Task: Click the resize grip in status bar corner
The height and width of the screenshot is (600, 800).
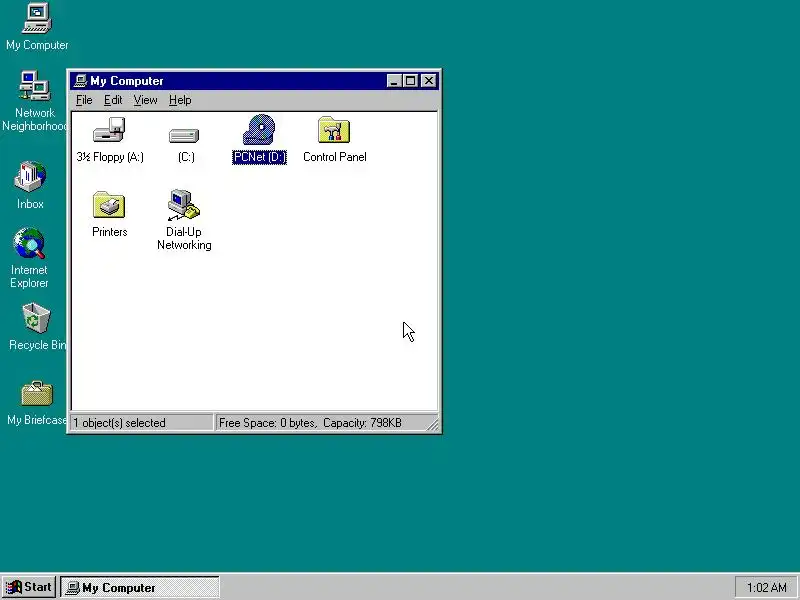Action: coord(433,424)
